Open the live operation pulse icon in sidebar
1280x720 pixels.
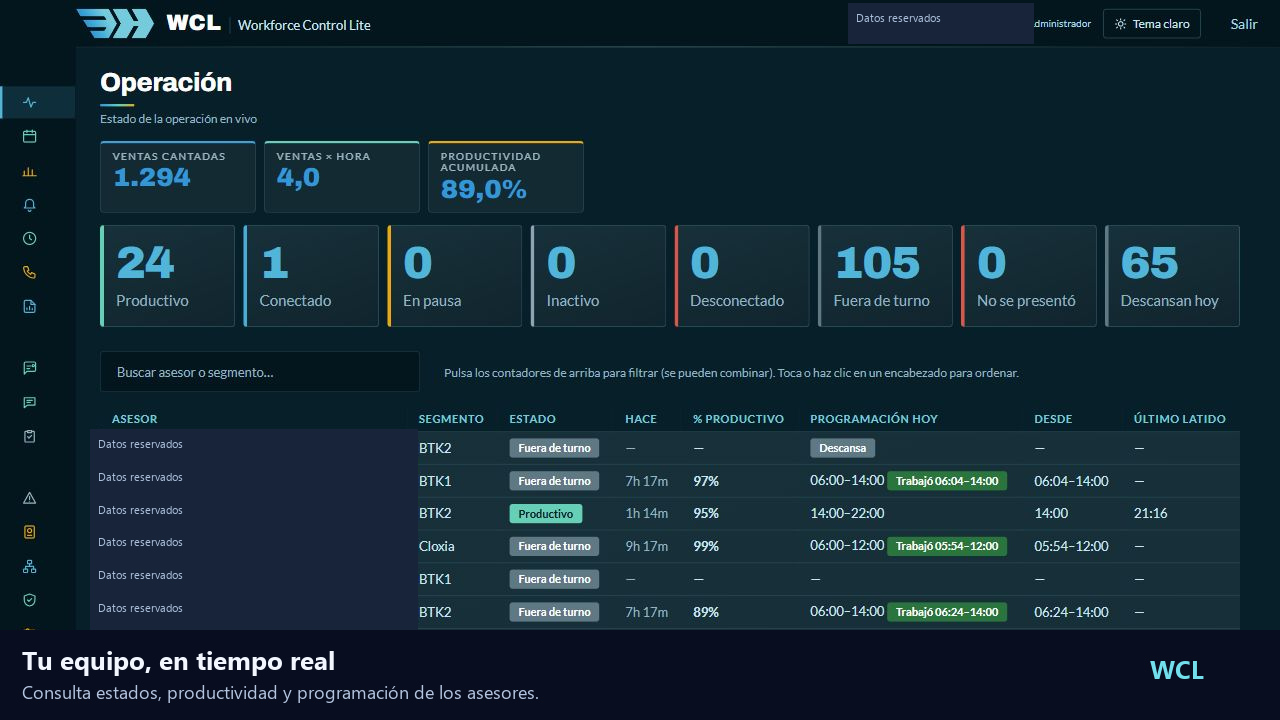click(x=29, y=102)
